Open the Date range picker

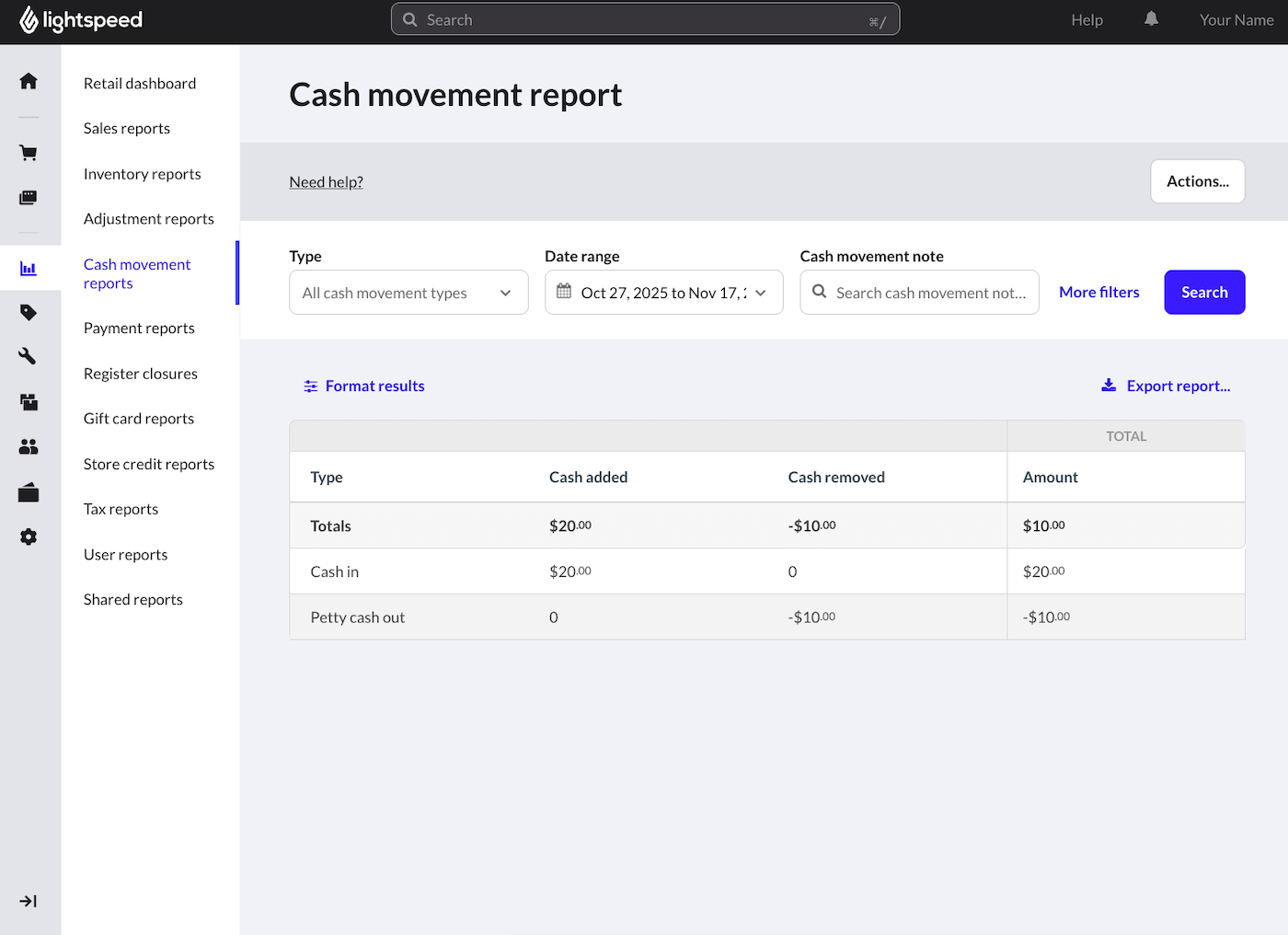[664, 292]
